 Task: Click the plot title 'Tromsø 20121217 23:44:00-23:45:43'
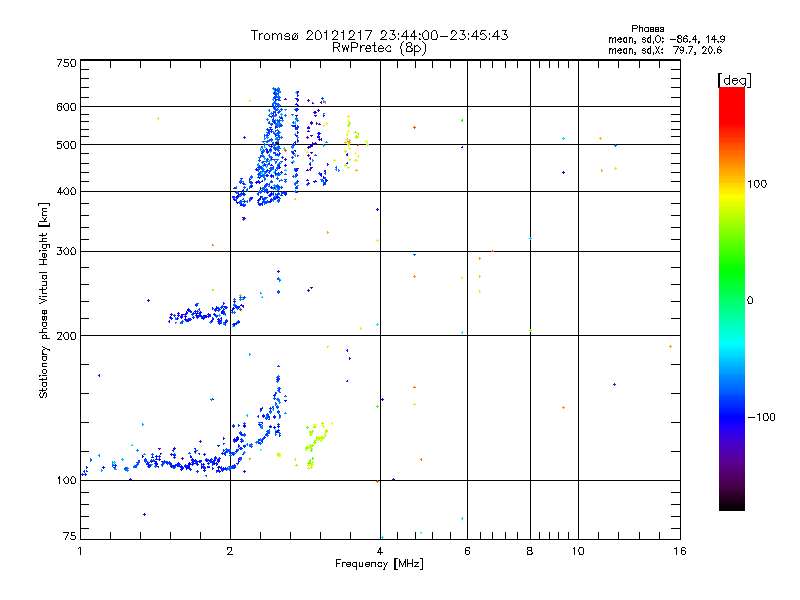[379, 35]
